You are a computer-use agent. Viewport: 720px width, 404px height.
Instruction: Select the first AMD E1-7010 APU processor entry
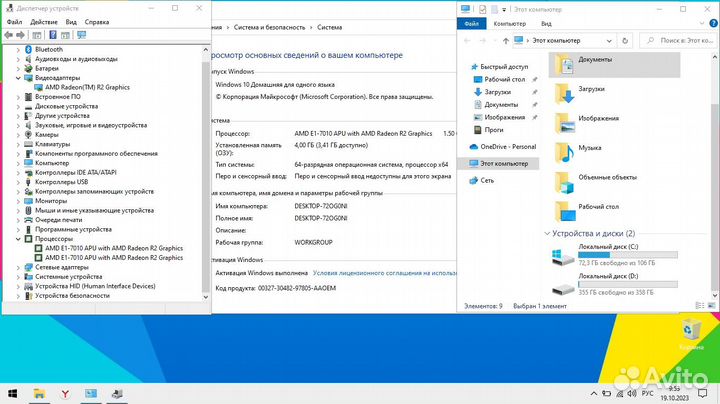pos(113,248)
